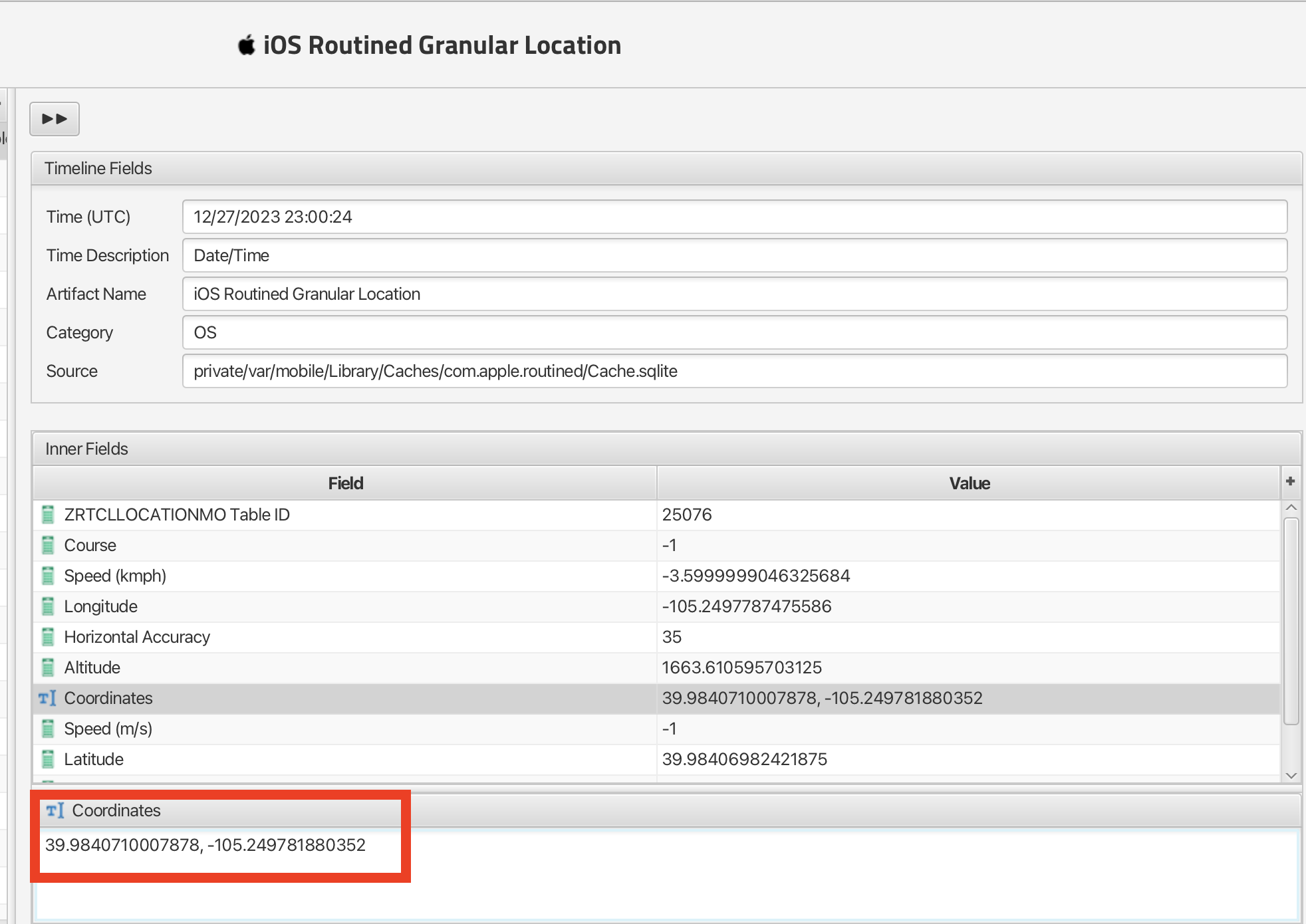Click the Coordinates text-type icon in table

(x=47, y=698)
